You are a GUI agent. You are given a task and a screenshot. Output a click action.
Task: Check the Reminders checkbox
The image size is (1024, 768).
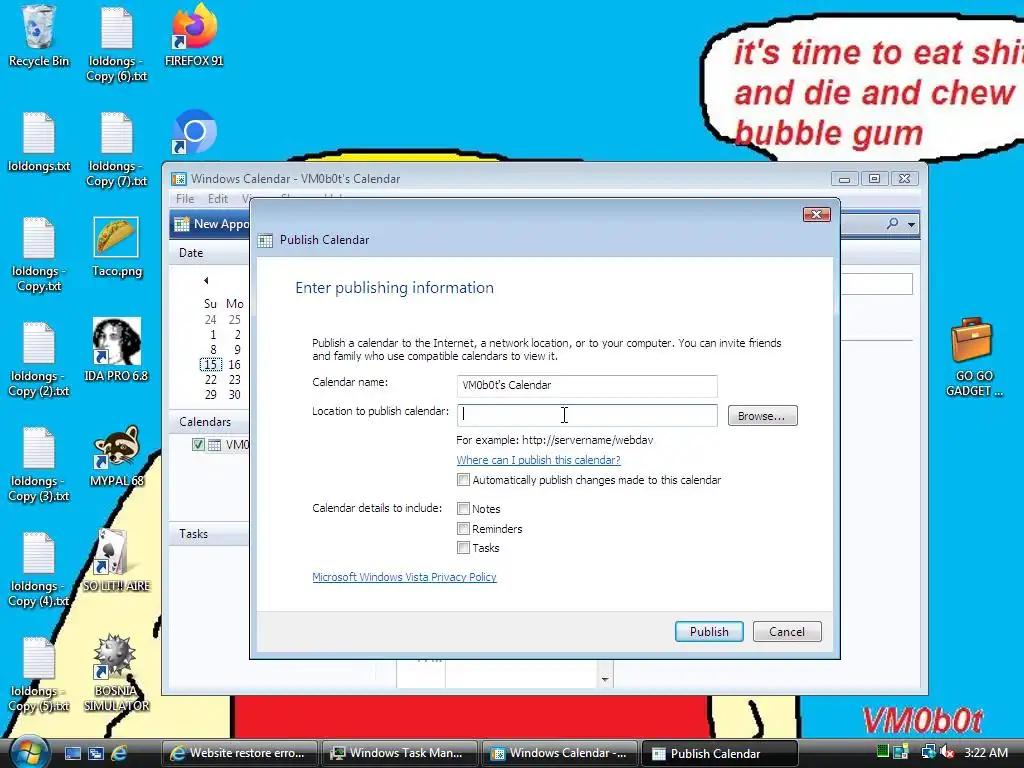[x=463, y=528]
